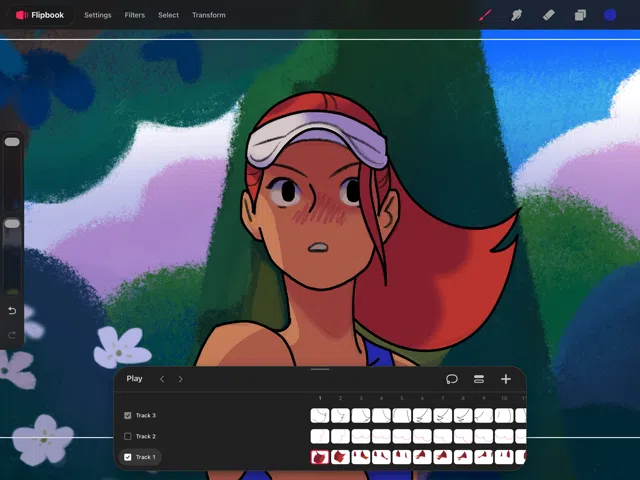Select the Track 3 label
The height and width of the screenshot is (480, 640).
point(146,416)
